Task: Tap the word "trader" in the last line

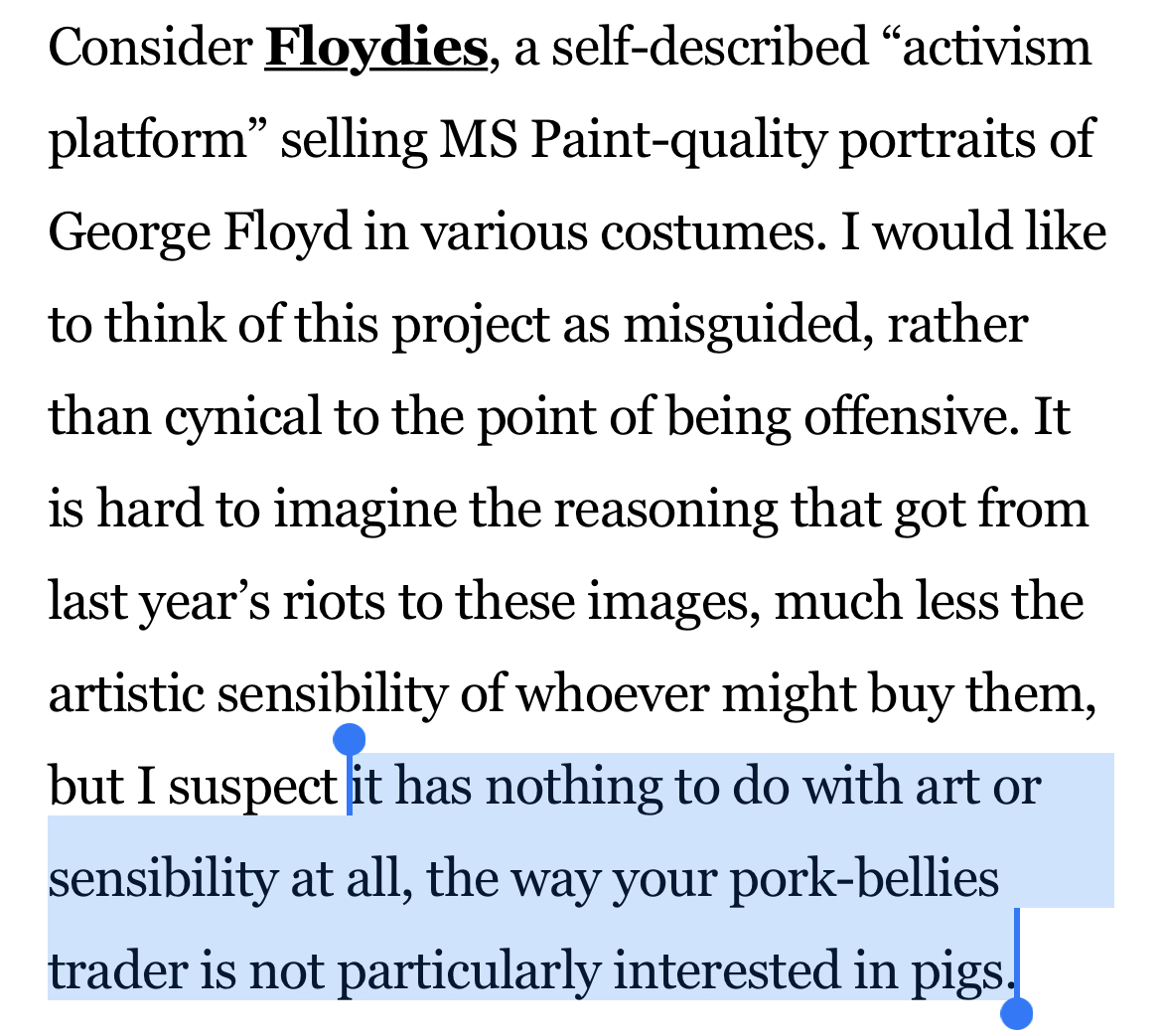Action: (117, 972)
